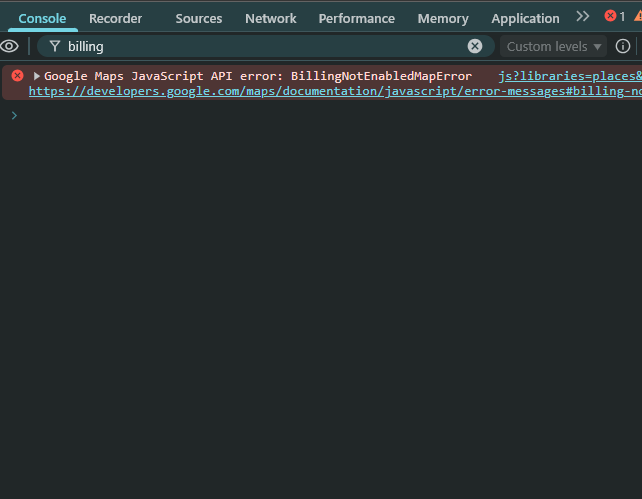Click the info icon next to Custom levels
Screen dimensions: 642x499
(623, 46)
